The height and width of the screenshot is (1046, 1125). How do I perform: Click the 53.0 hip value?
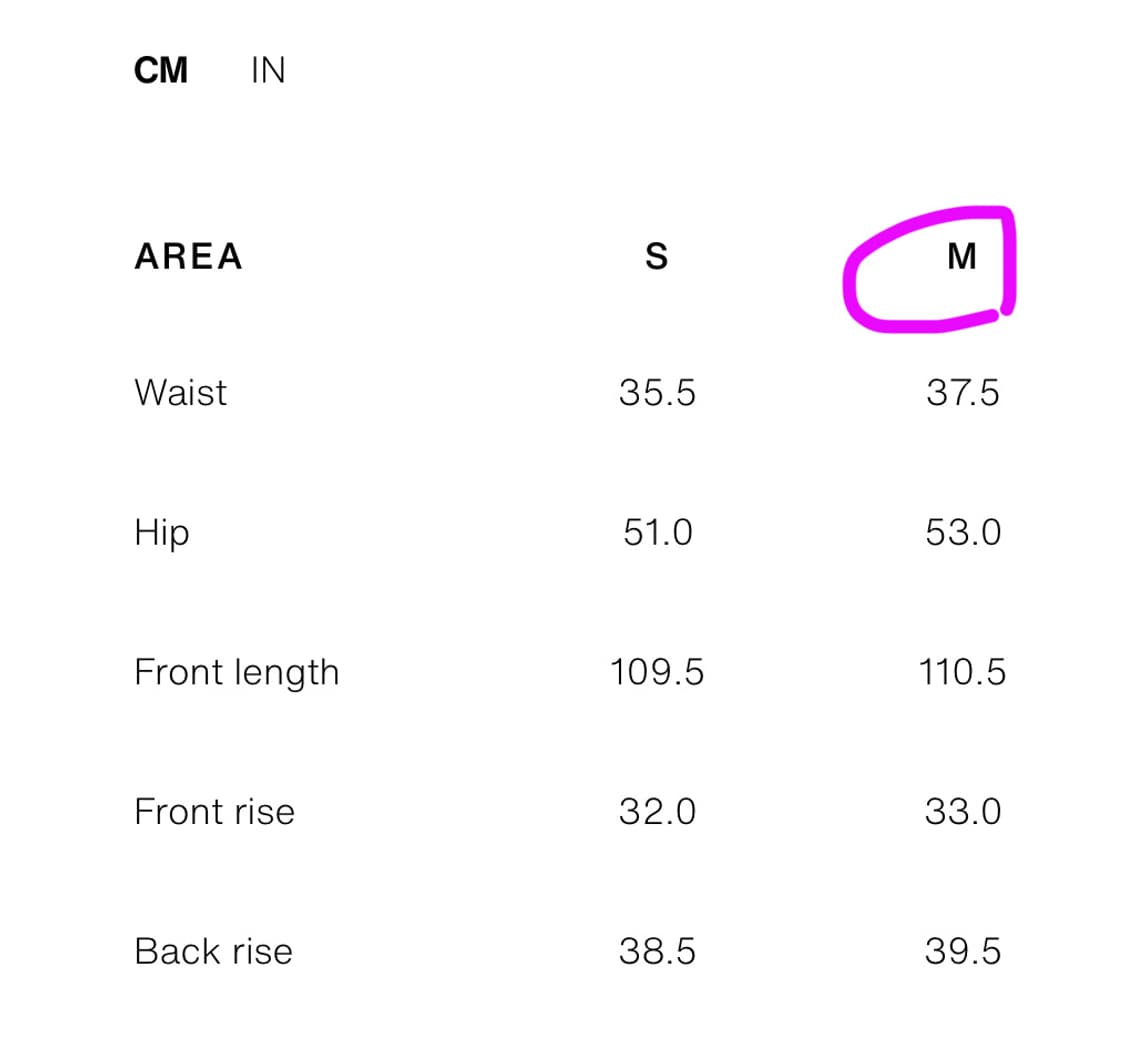[962, 532]
